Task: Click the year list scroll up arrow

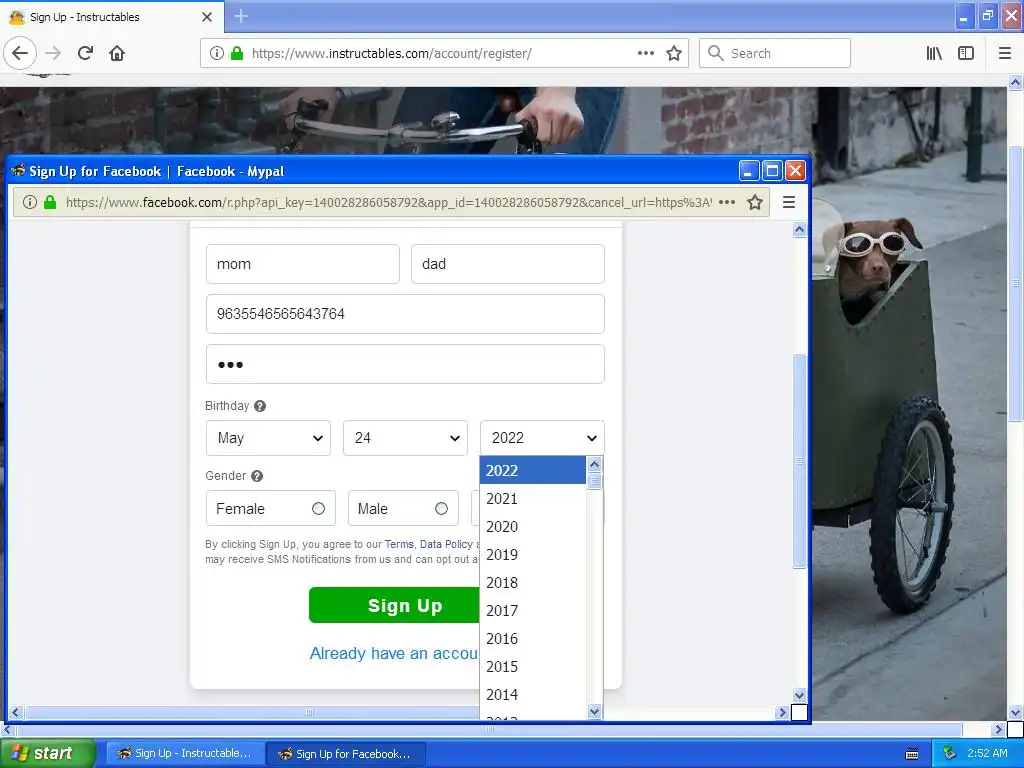Action: click(x=594, y=464)
